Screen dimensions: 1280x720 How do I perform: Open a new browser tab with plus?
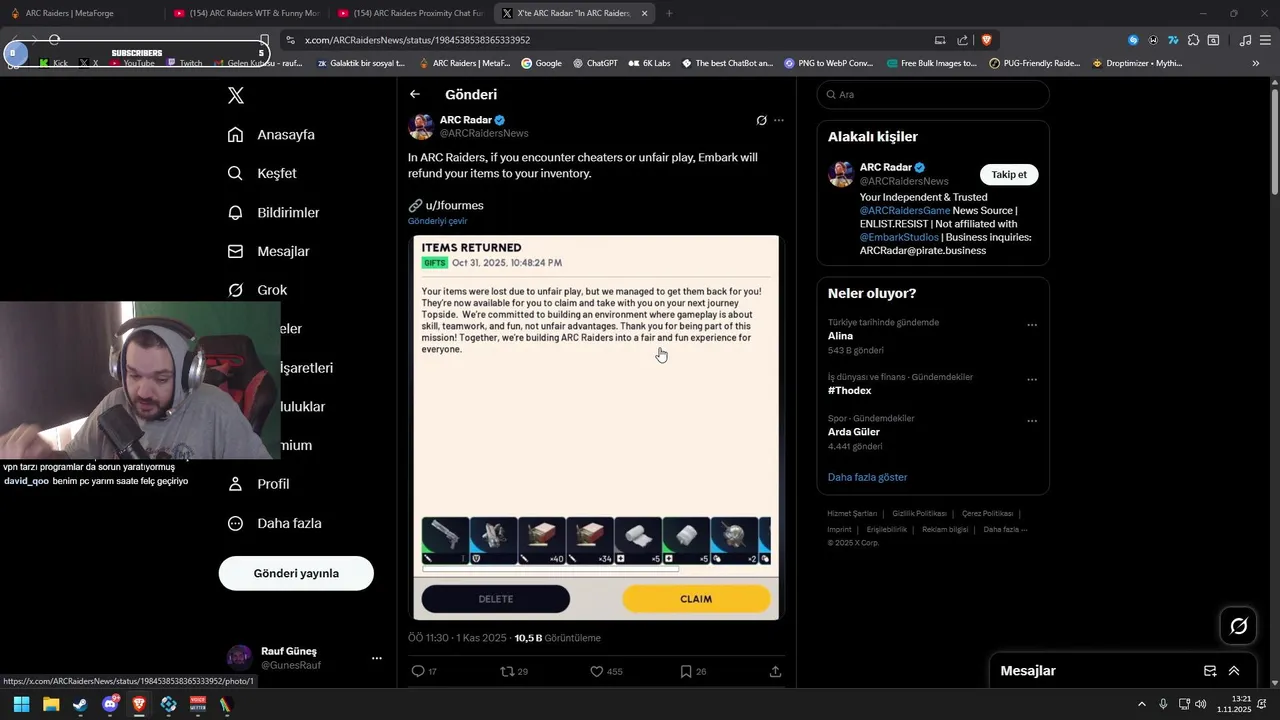pyautogui.click(x=669, y=13)
